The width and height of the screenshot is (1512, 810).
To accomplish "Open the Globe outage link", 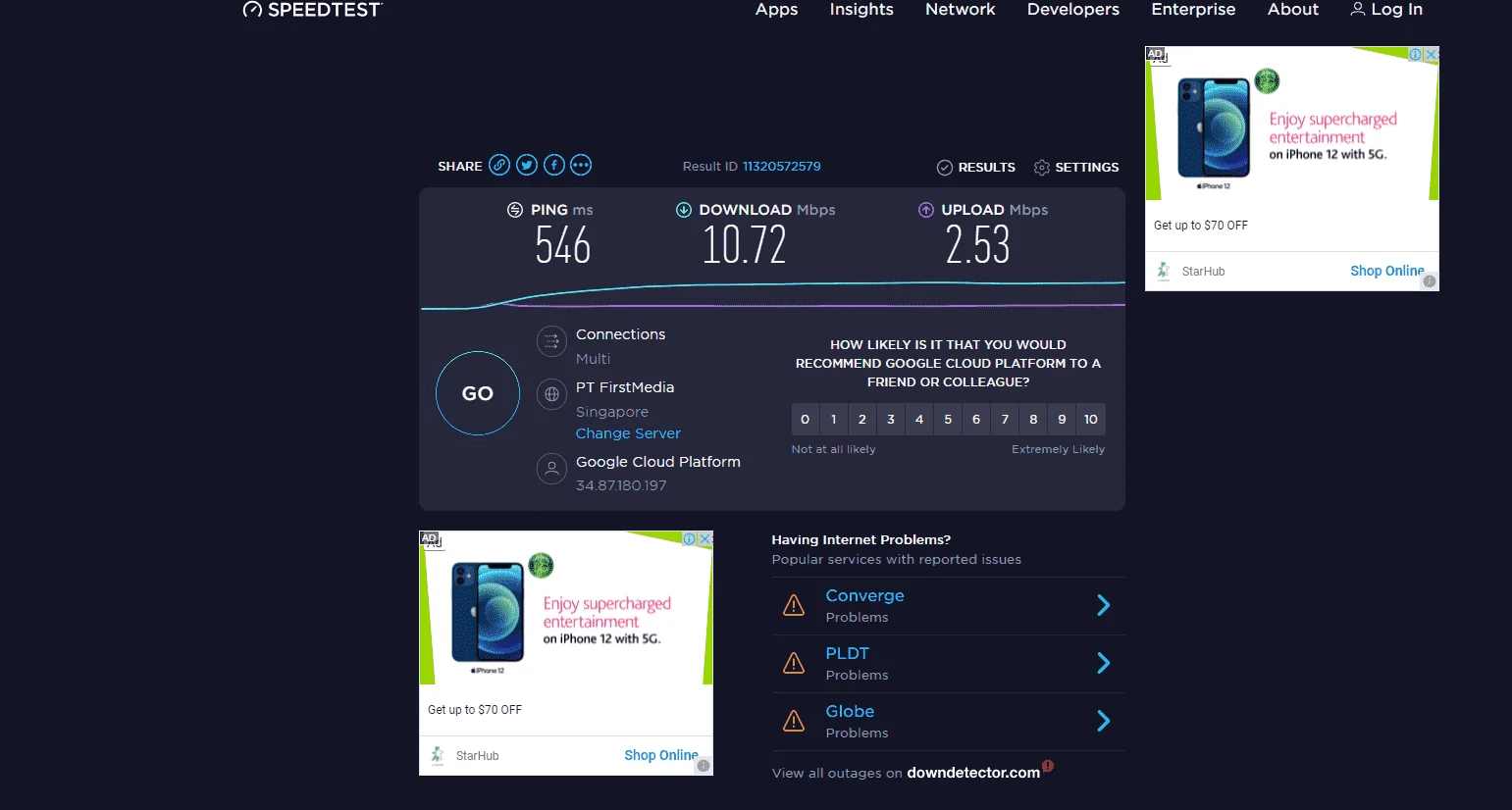I will click(850, 711).
